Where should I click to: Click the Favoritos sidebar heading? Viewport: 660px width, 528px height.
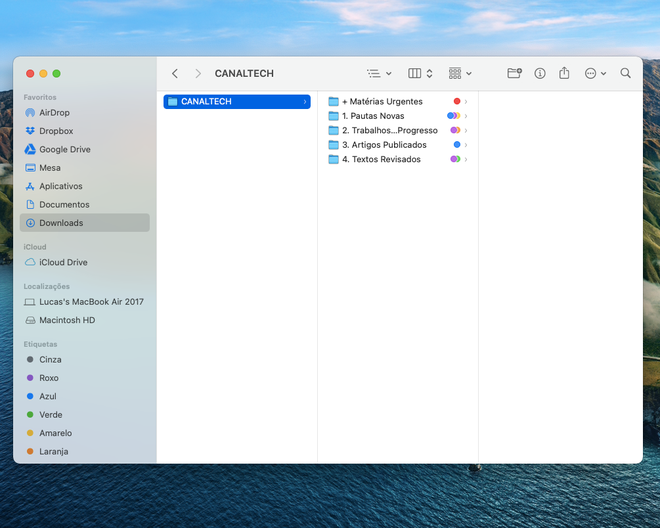[40, 97]
